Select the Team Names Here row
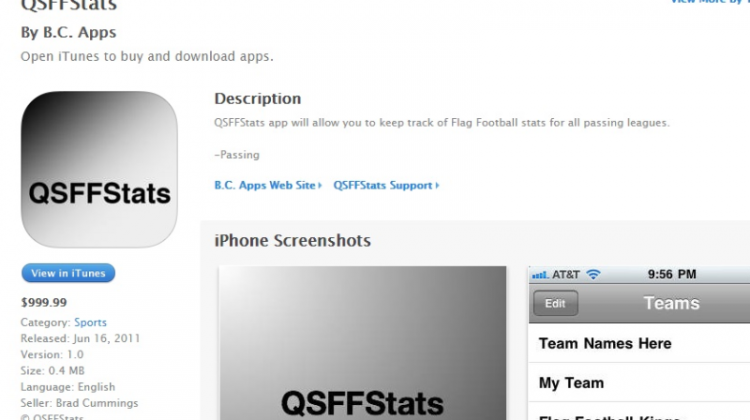The image size is (750, 420). point(639,343)
